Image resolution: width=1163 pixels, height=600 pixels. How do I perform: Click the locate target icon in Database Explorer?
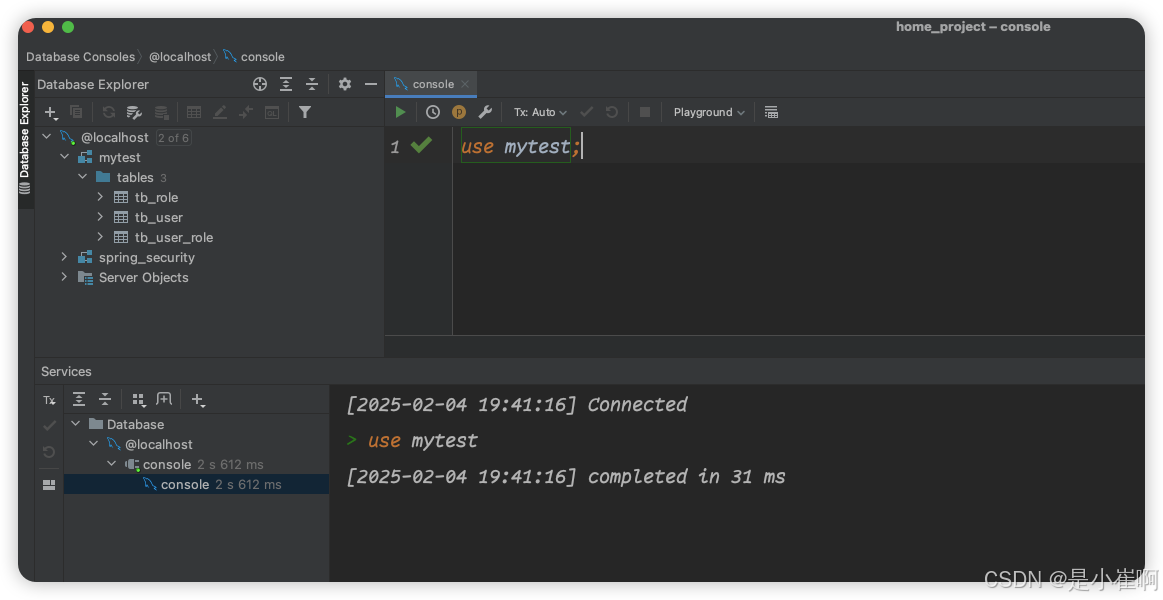(260, 84)
